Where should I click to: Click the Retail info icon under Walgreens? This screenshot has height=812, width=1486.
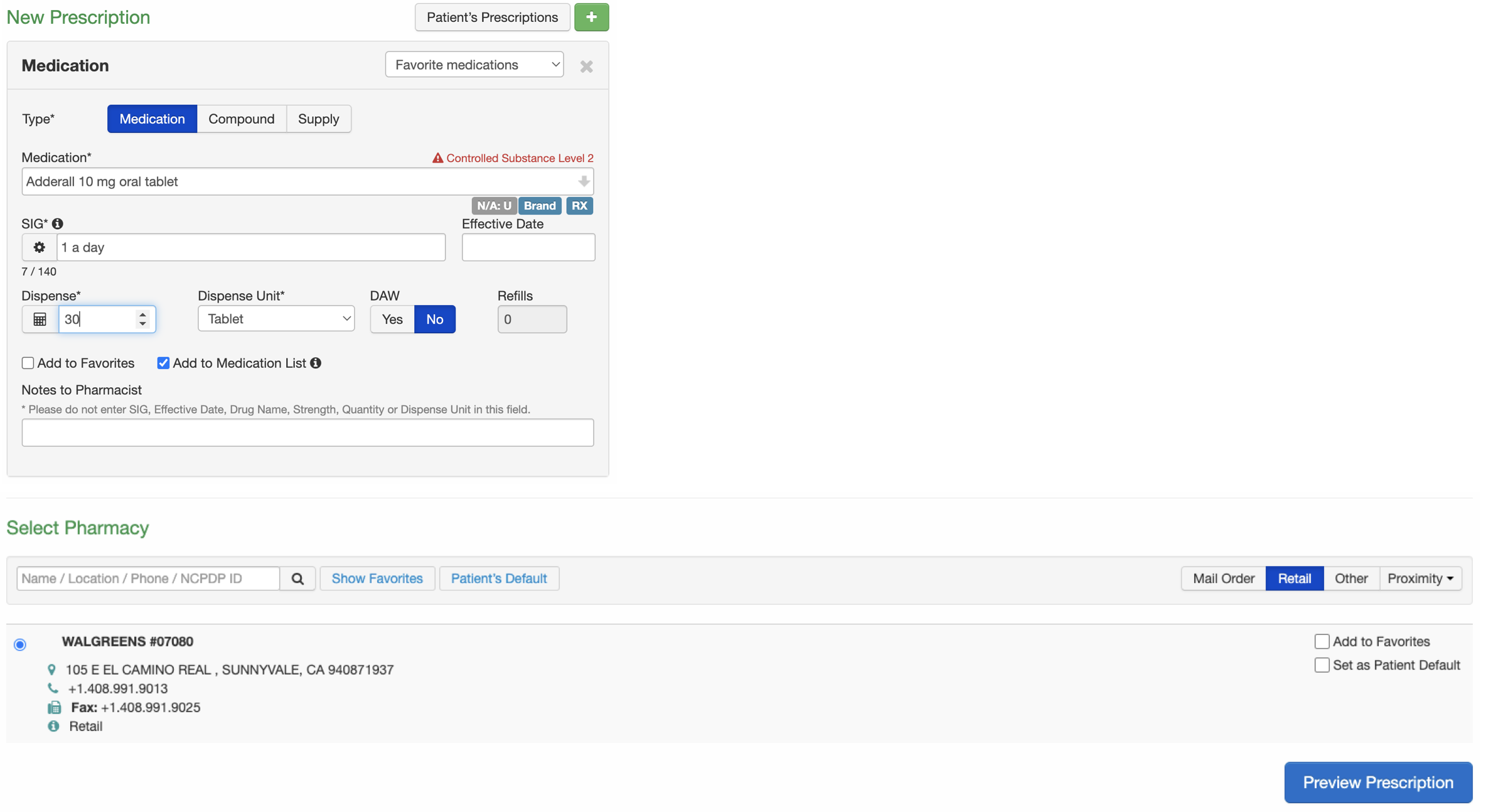tap(53, 726)
